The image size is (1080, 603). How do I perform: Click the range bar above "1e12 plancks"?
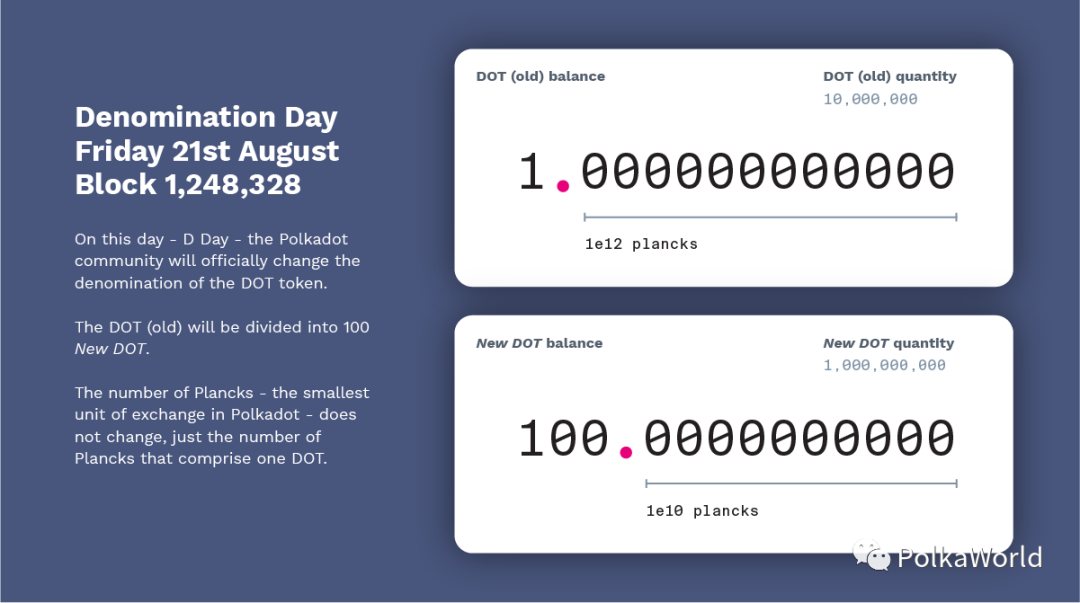[x=770, y=216]
